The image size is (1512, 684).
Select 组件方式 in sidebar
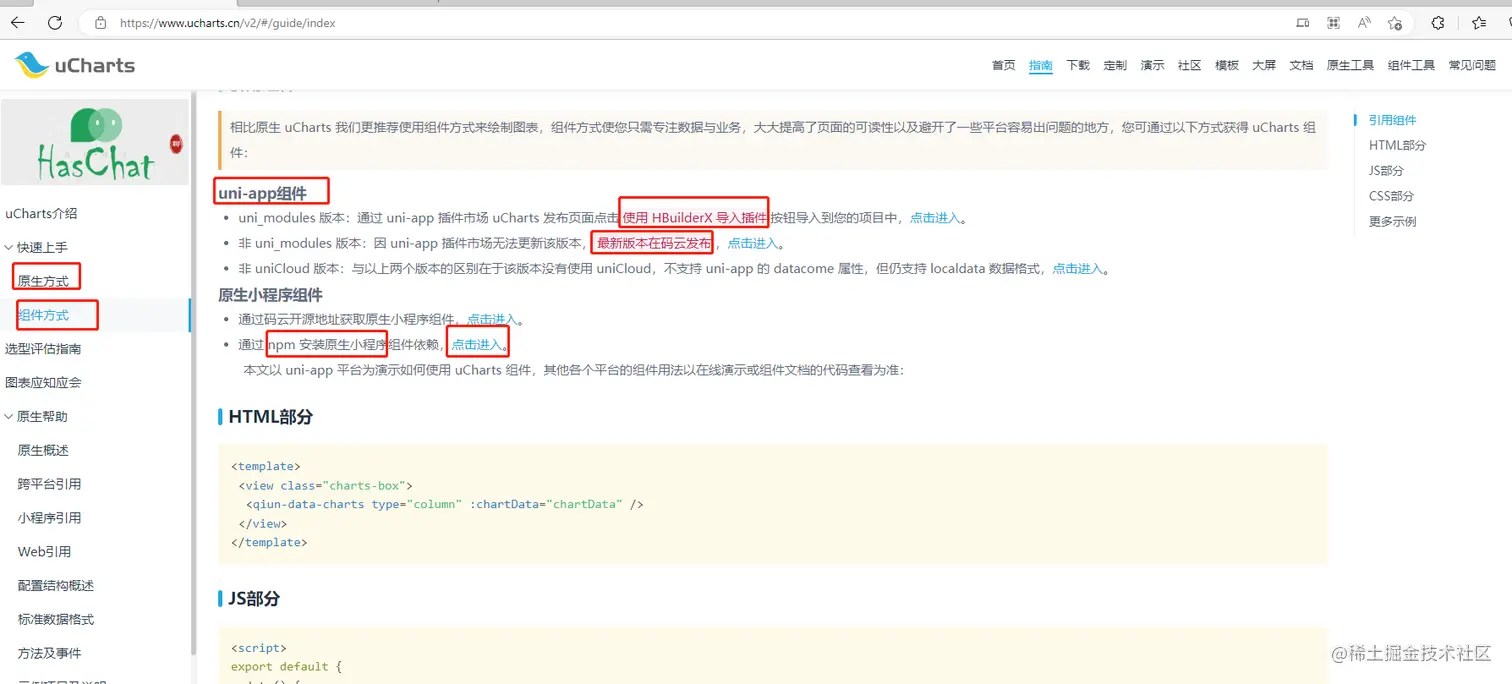pyautogui.click(x=43, y=315)
